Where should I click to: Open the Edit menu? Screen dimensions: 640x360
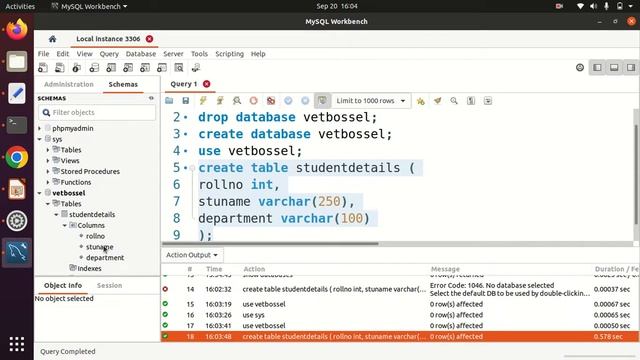(62, 54)
